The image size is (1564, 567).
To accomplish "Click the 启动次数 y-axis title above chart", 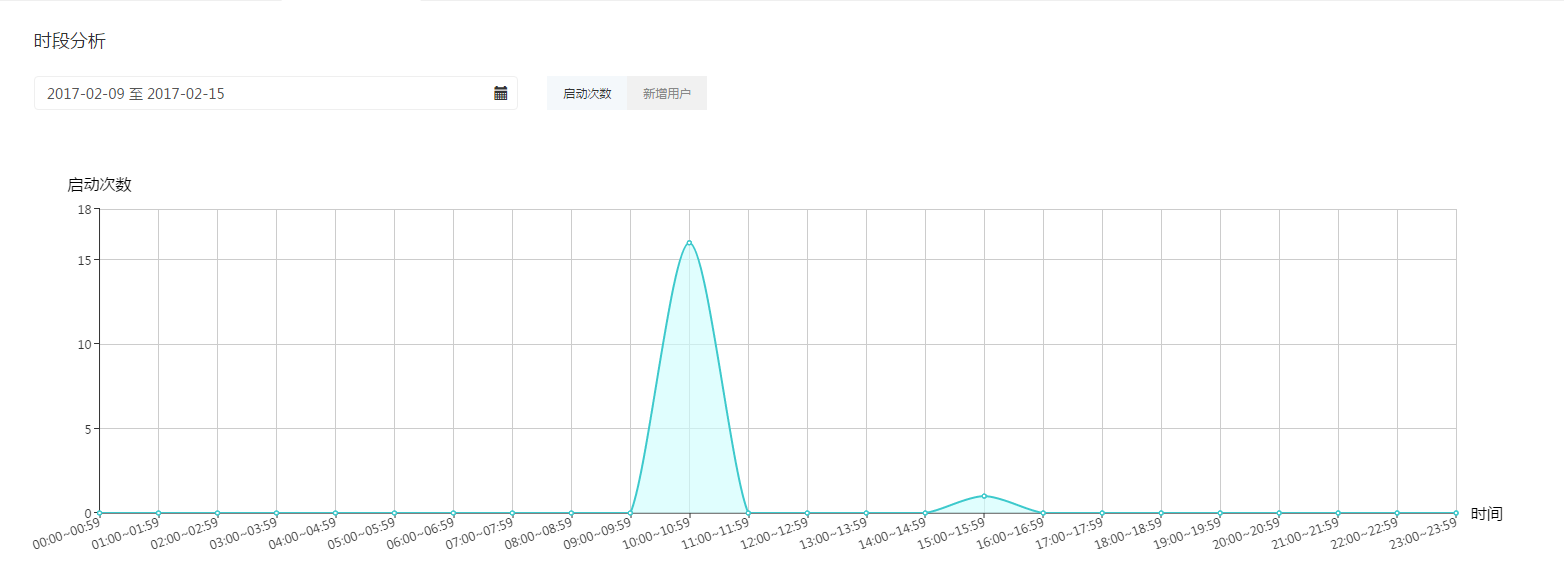I will [99, 184].
